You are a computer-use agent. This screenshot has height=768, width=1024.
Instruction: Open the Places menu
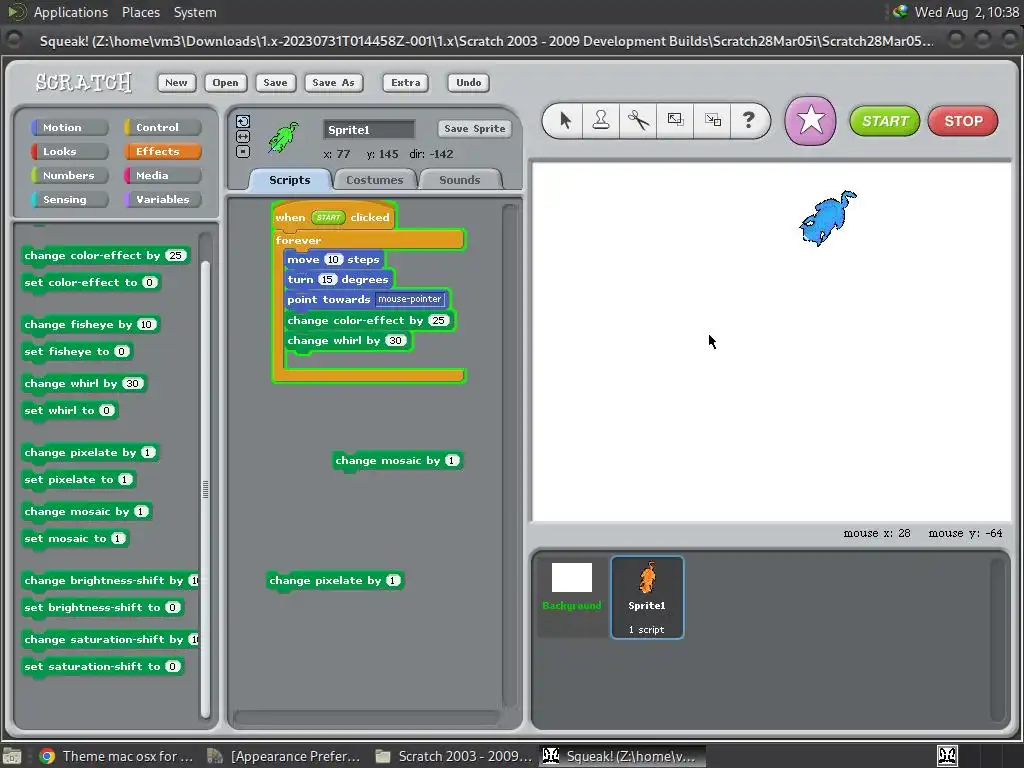140,12
